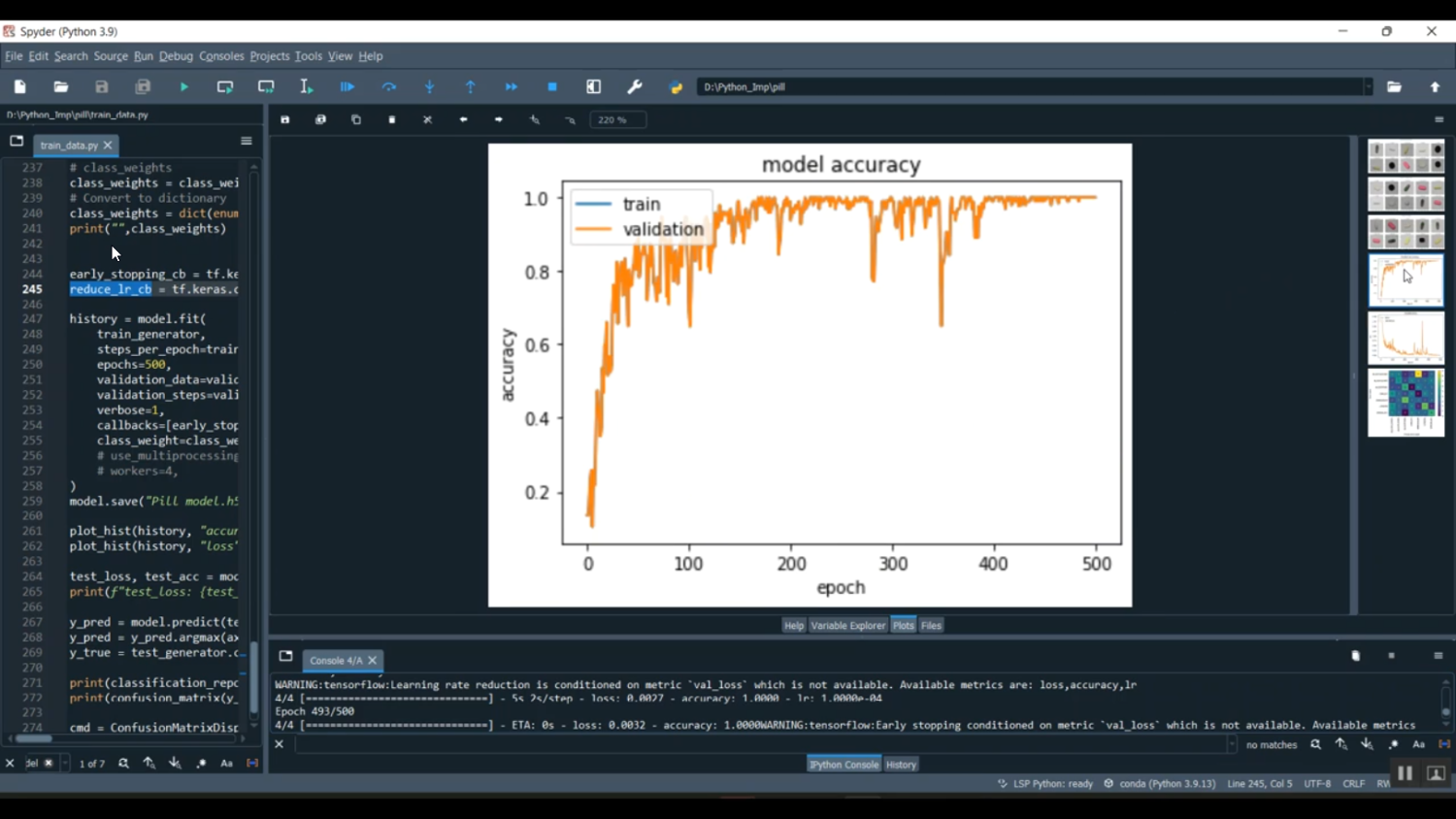Save the current plot as image
Viewport: 1456px width, 819px height.
(285, 120)
